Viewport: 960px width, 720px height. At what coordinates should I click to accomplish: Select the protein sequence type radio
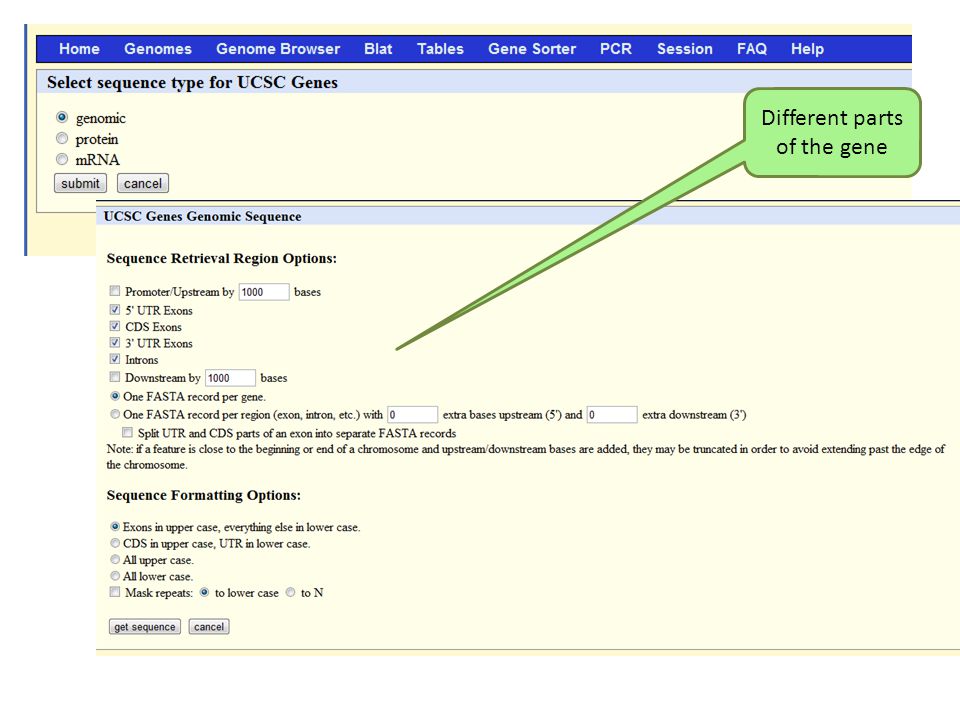coord(62,138)
